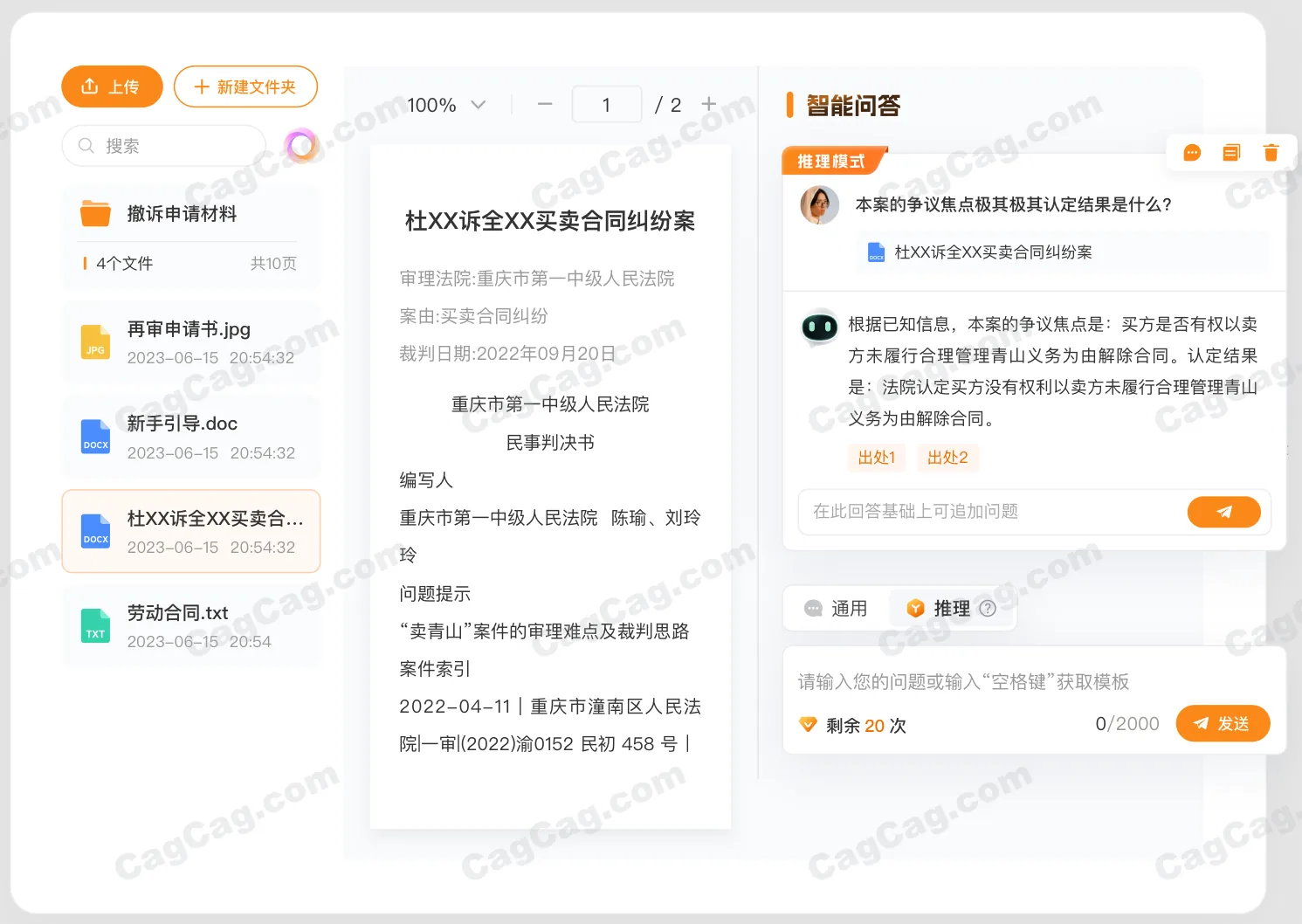Screen dimensions: 1302x924
Task: Click the help question mark beside 推理
Action: [x=988, y=609]
